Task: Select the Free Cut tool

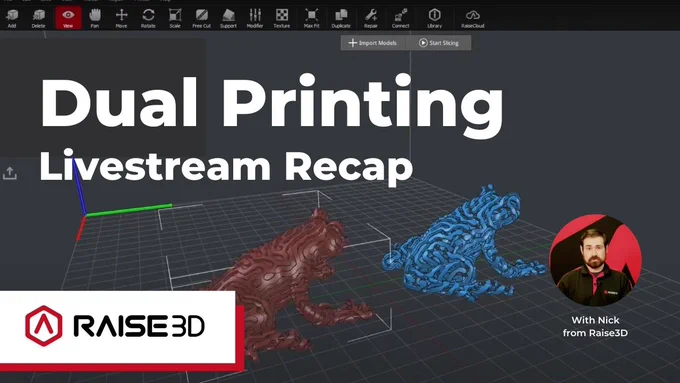Action: (201, 18)
